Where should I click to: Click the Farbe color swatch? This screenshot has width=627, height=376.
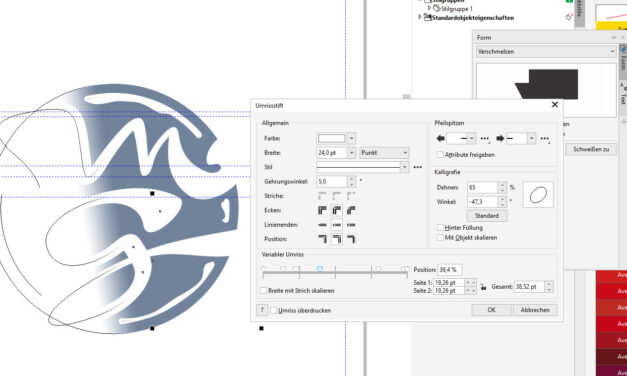click(x=331, y=138)
